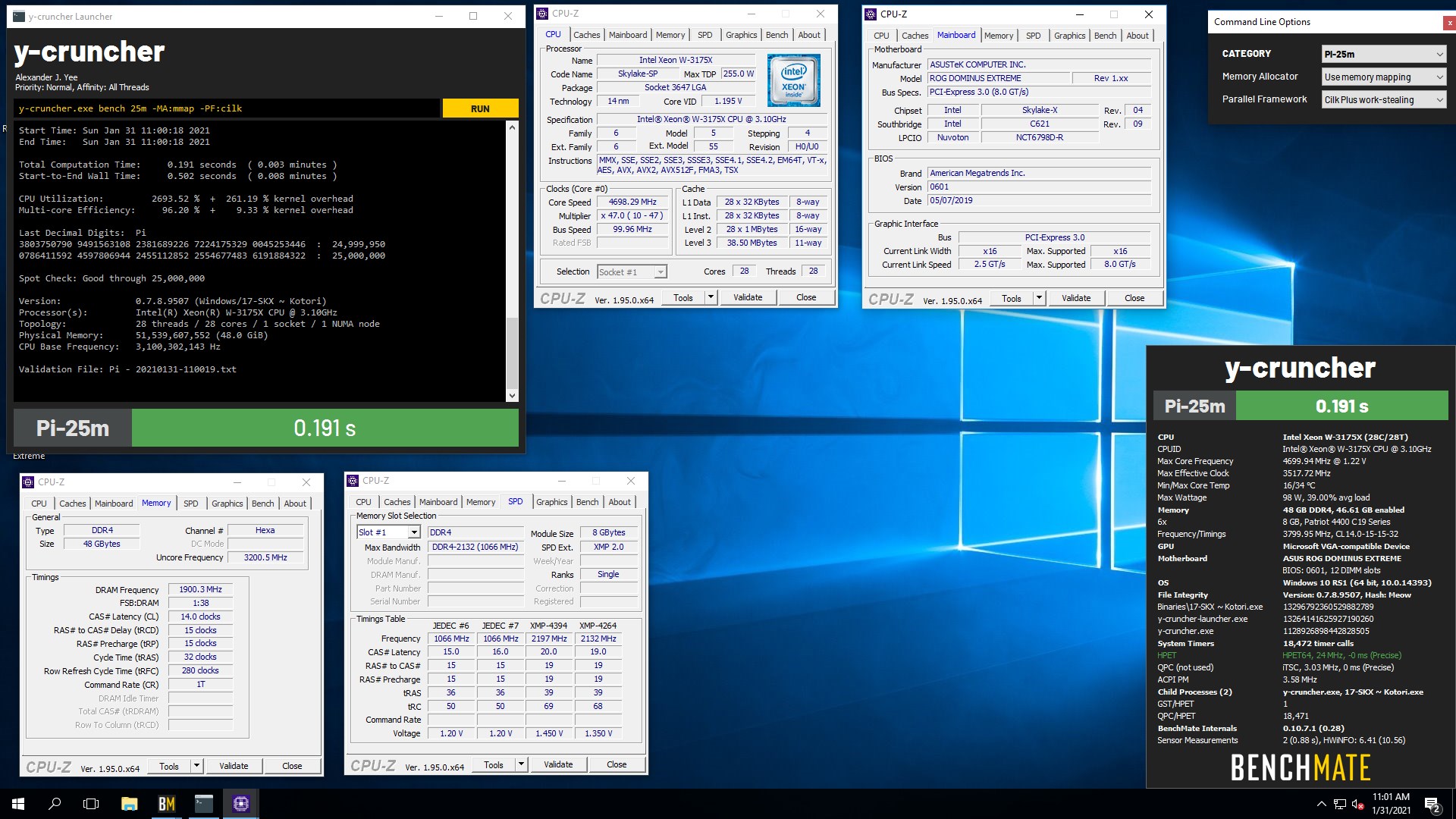
Task: Click Uncore Frequency value 3200.5 MHz
Action: click(x=265, y=557)
